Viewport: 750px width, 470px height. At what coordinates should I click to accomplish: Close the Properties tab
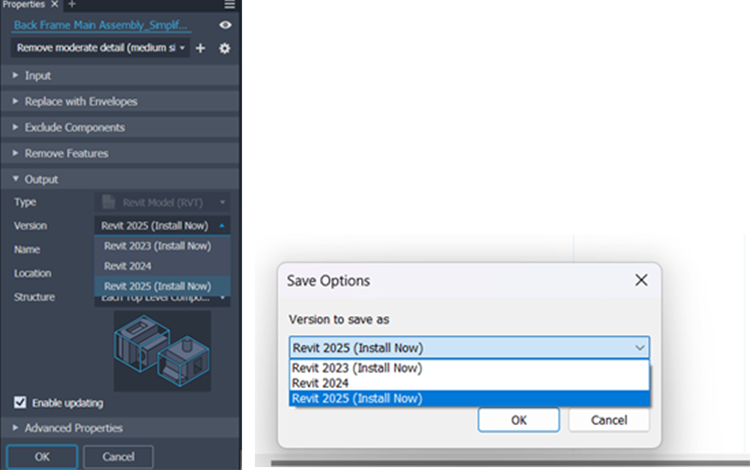coord(55,4)
